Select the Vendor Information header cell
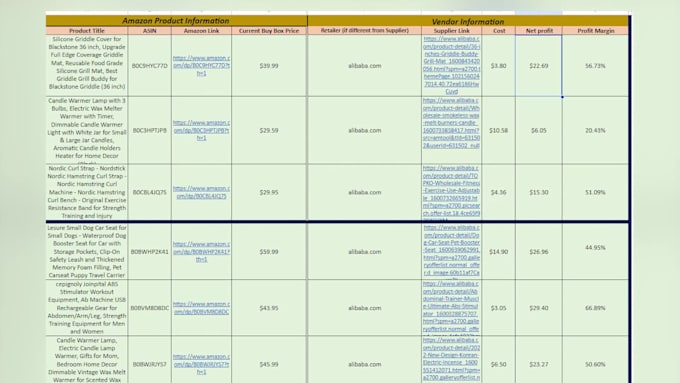 (x=468, y=21)
